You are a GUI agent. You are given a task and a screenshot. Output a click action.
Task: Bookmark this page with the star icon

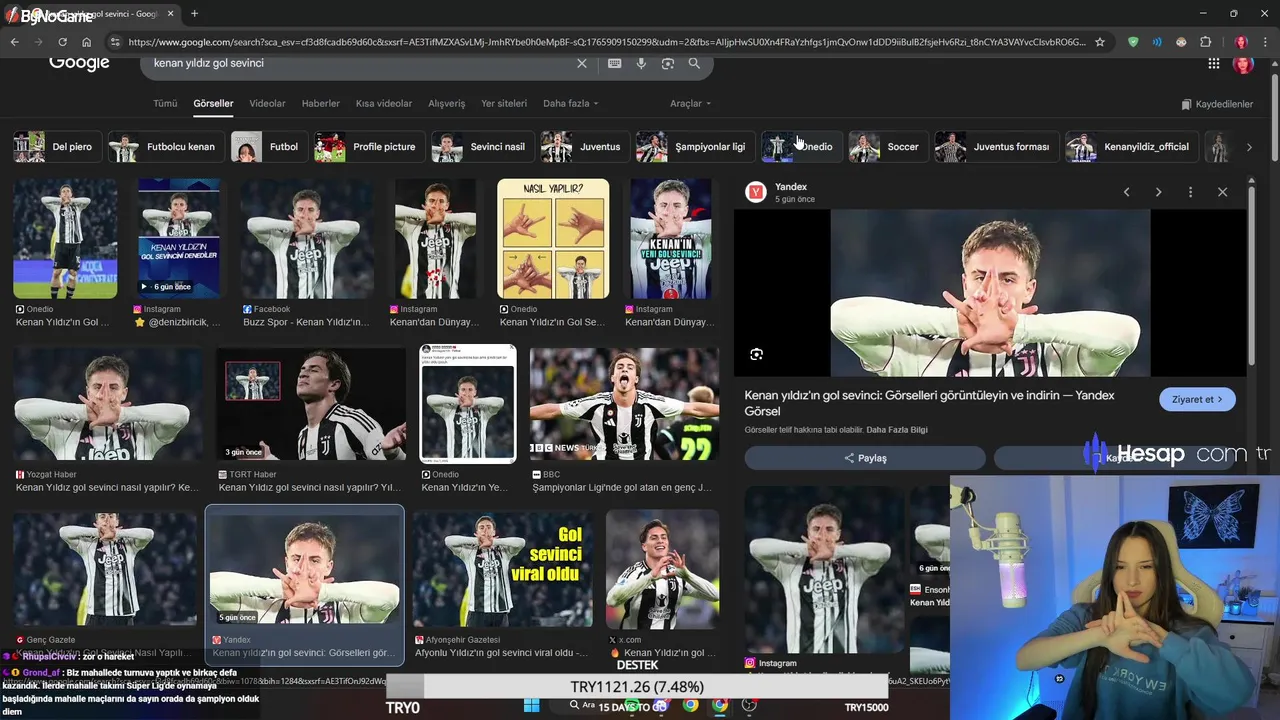[x=1100, y=42]
